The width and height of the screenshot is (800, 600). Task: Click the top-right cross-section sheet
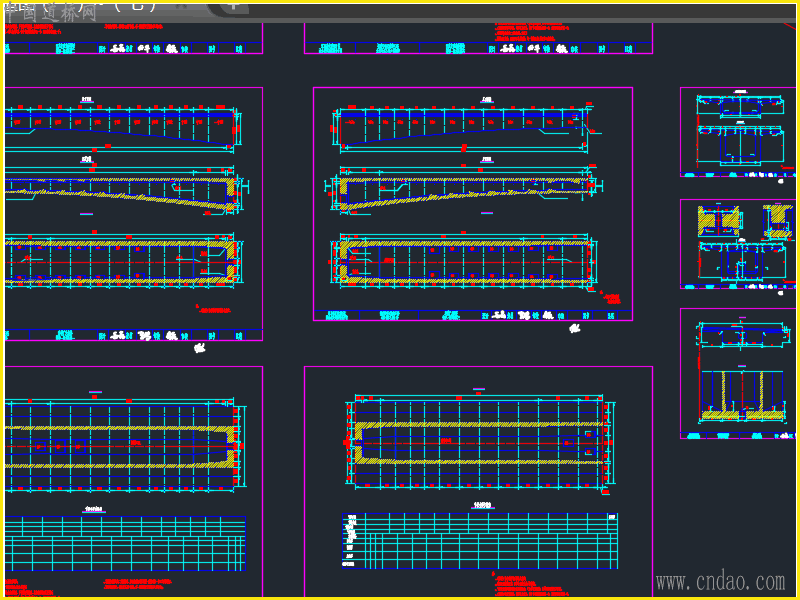point(739,132)
